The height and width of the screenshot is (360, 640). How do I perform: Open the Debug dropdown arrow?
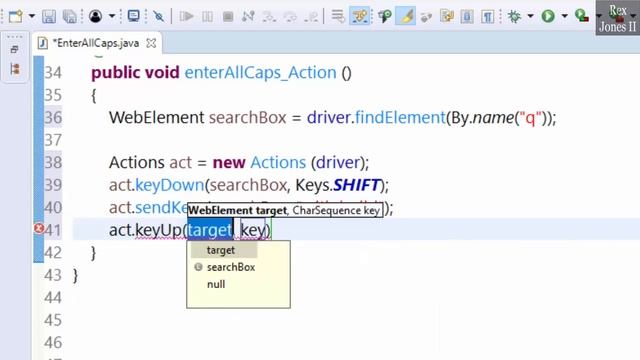pyautogui.click(x=530, y=16)
